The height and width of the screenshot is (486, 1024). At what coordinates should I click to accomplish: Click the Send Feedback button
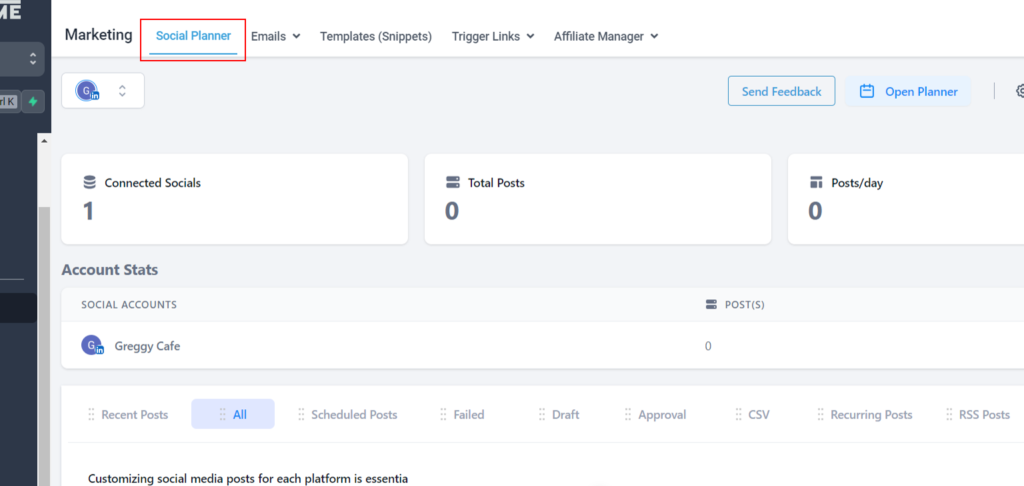pyautogui.click(x=781, y=91)
